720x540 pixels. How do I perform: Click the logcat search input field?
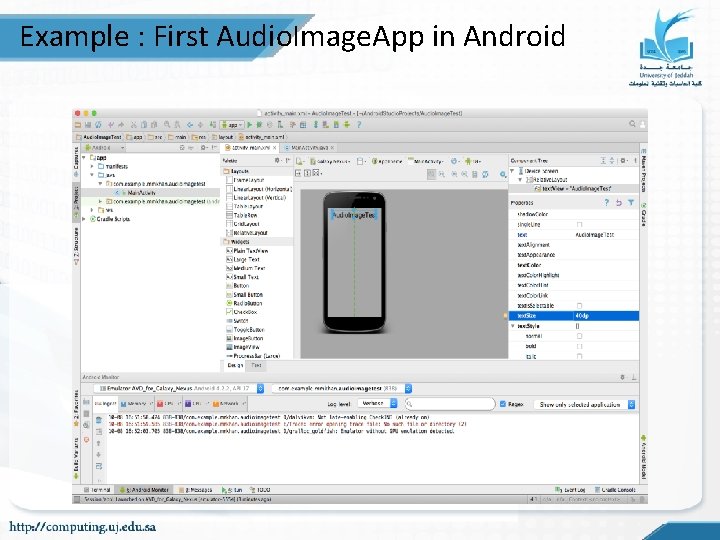pos(450,404)
